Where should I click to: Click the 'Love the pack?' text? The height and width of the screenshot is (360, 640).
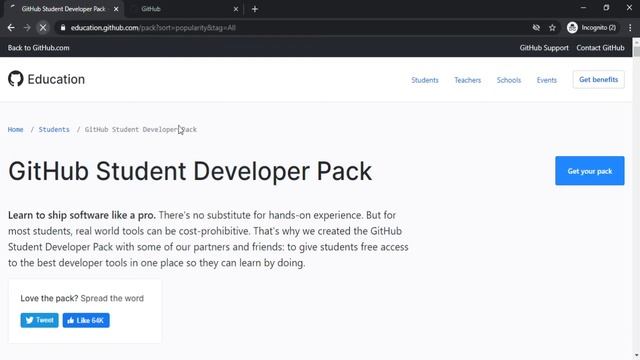[x=49, y=298]
